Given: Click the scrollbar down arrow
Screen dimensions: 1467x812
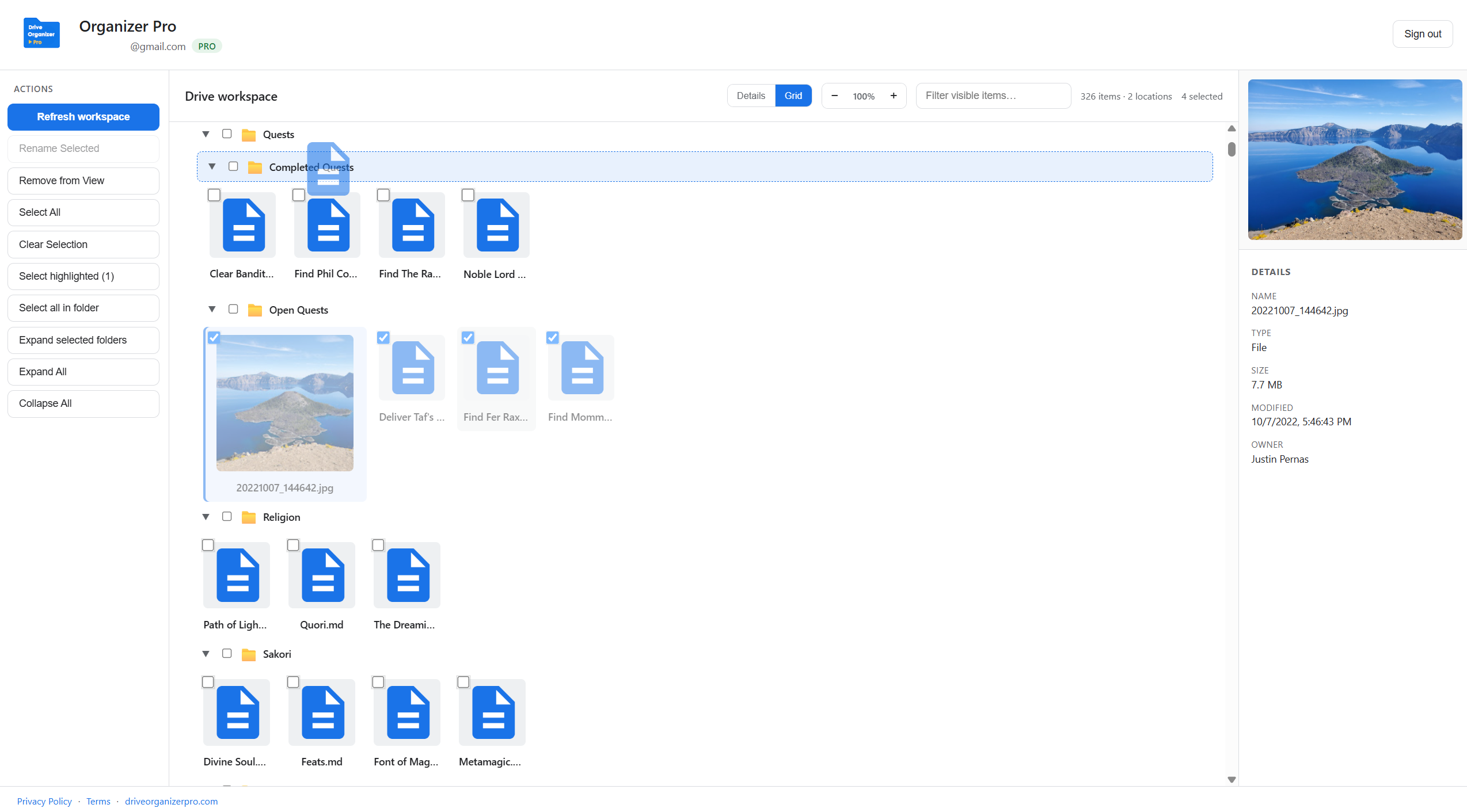Looking at the screenshot, I should click(1232, 780).
